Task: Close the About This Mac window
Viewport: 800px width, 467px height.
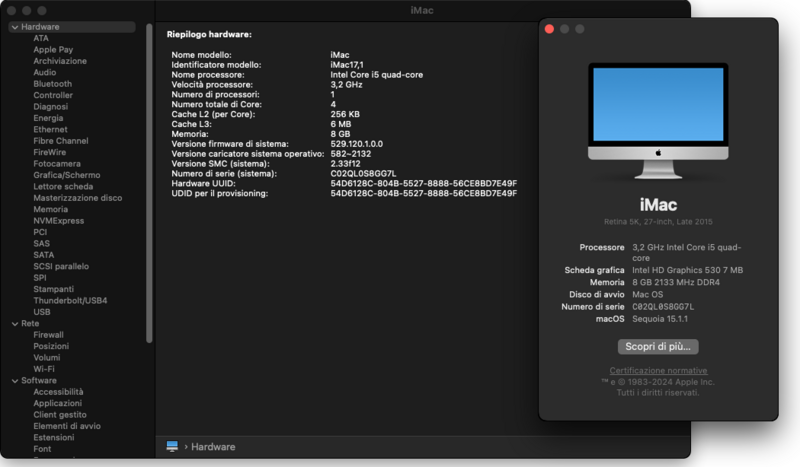Action: coord(549,29)
